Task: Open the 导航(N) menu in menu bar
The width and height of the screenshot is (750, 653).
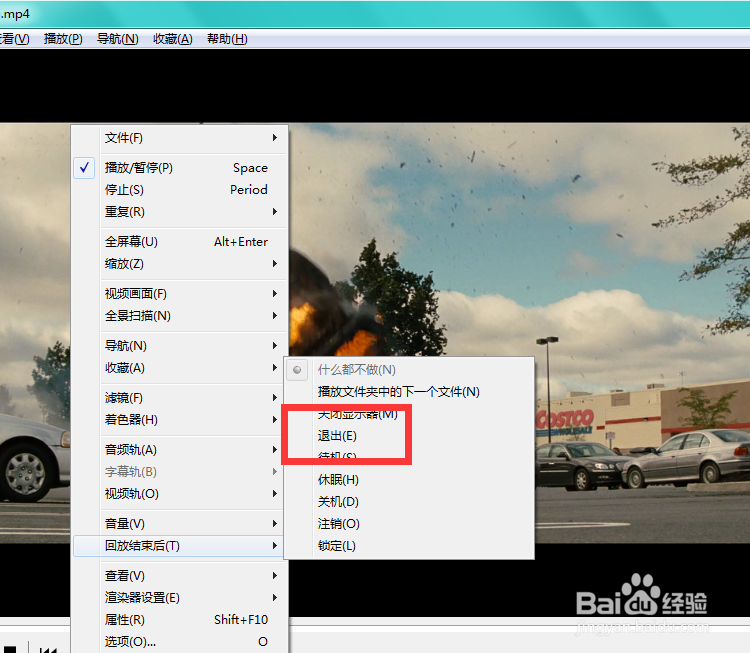Action: click(118, 39)
